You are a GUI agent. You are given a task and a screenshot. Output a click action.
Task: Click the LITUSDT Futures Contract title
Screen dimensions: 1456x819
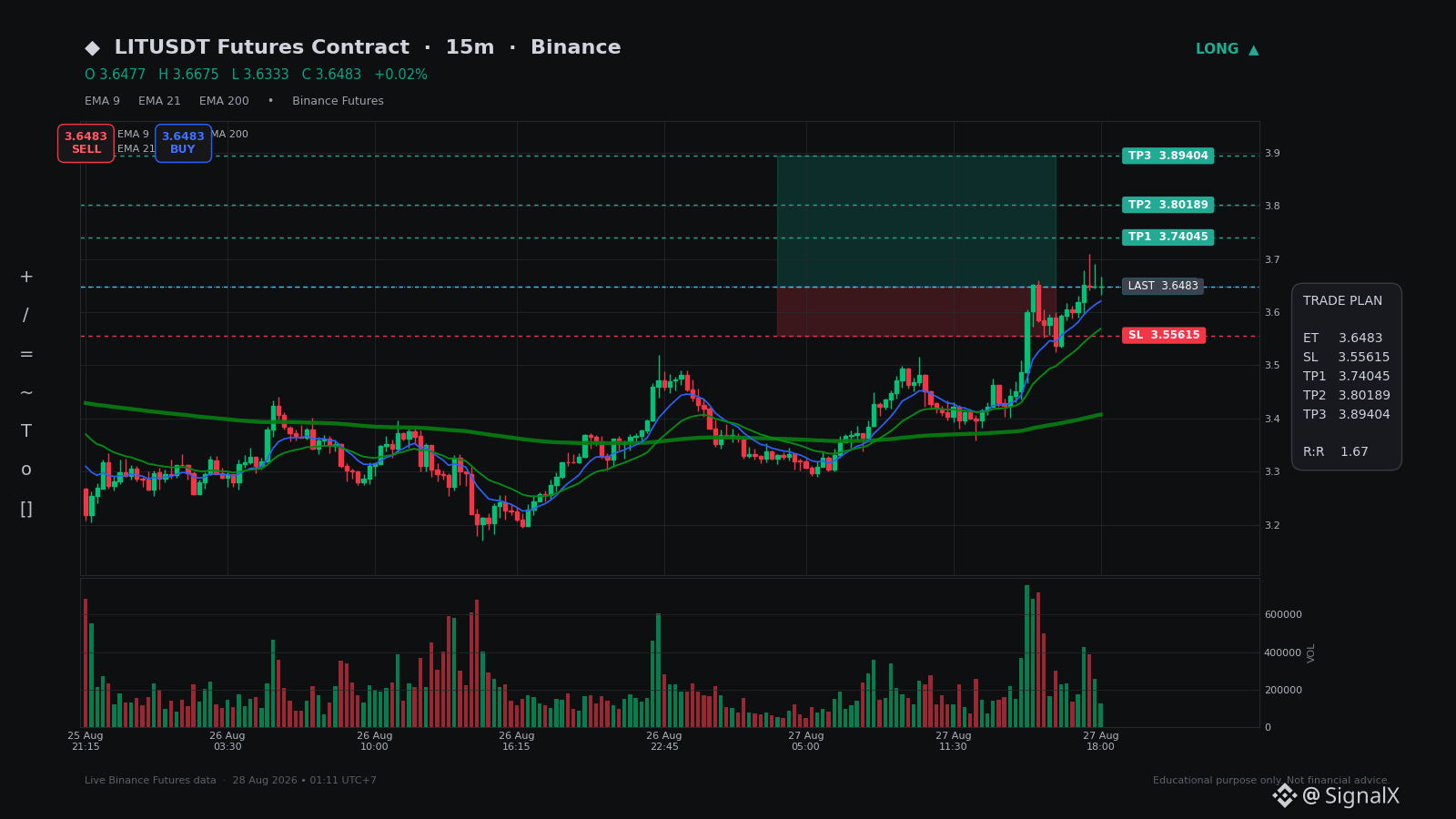[x=262, y=47]
